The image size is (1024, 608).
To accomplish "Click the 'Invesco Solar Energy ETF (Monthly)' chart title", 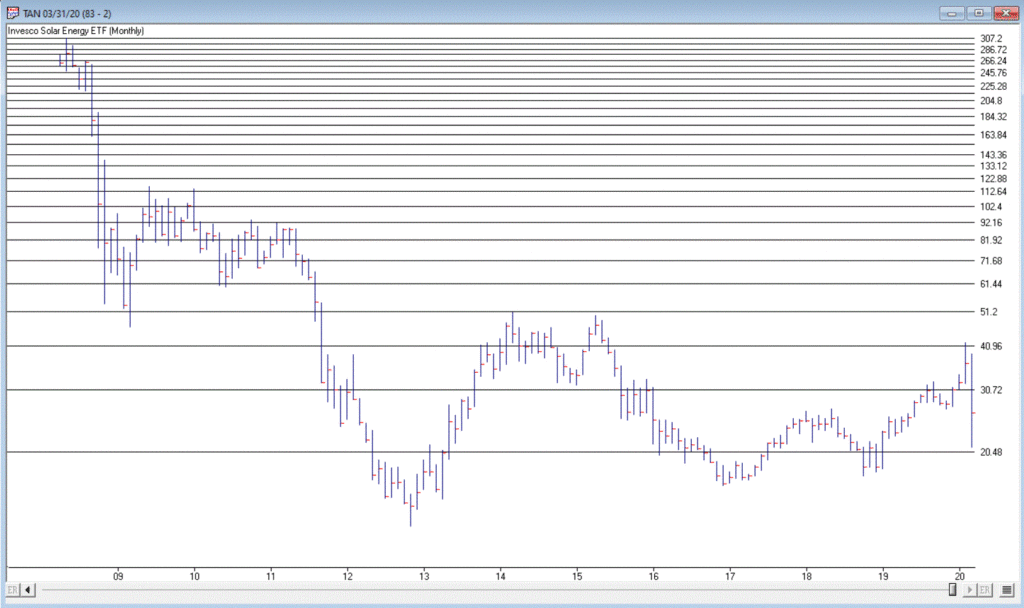I will (76, 31).
